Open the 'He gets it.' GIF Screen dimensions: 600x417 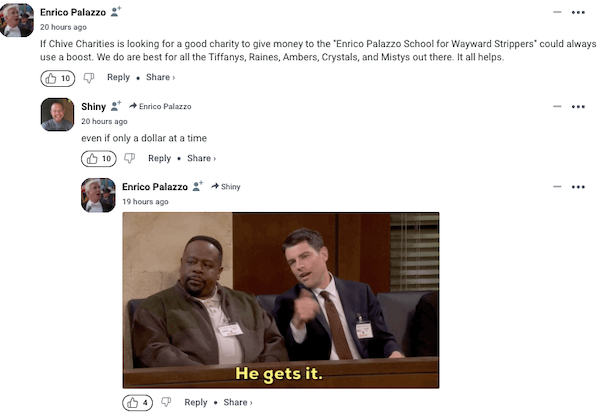click(x=281, y=300)
